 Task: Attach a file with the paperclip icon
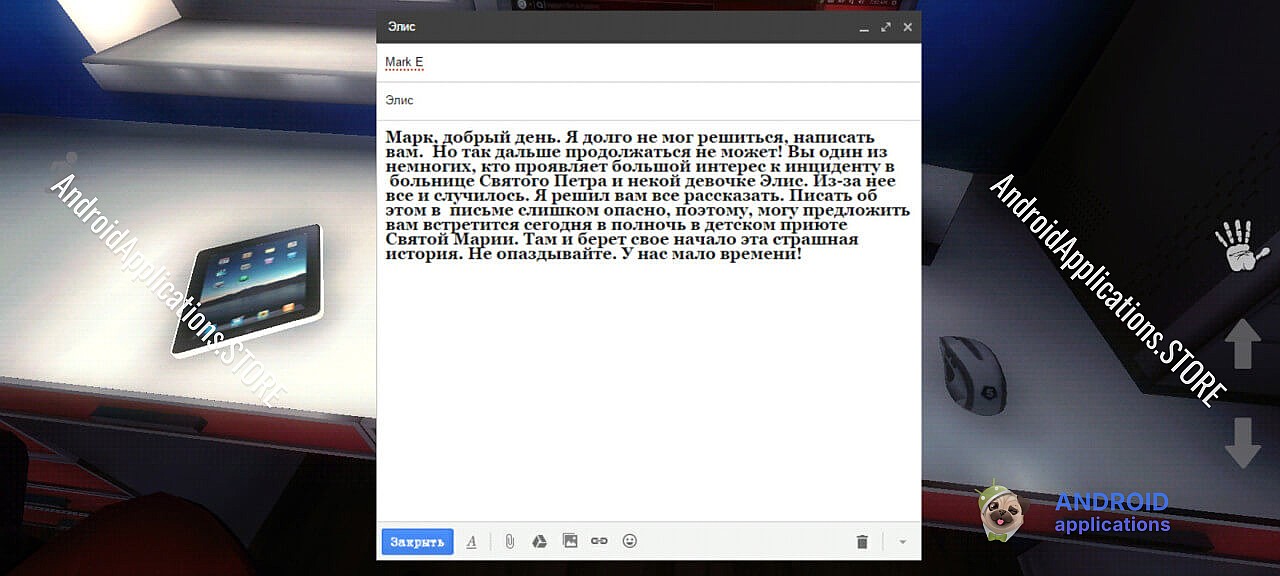pyautogui.click(x=509, y=542)
